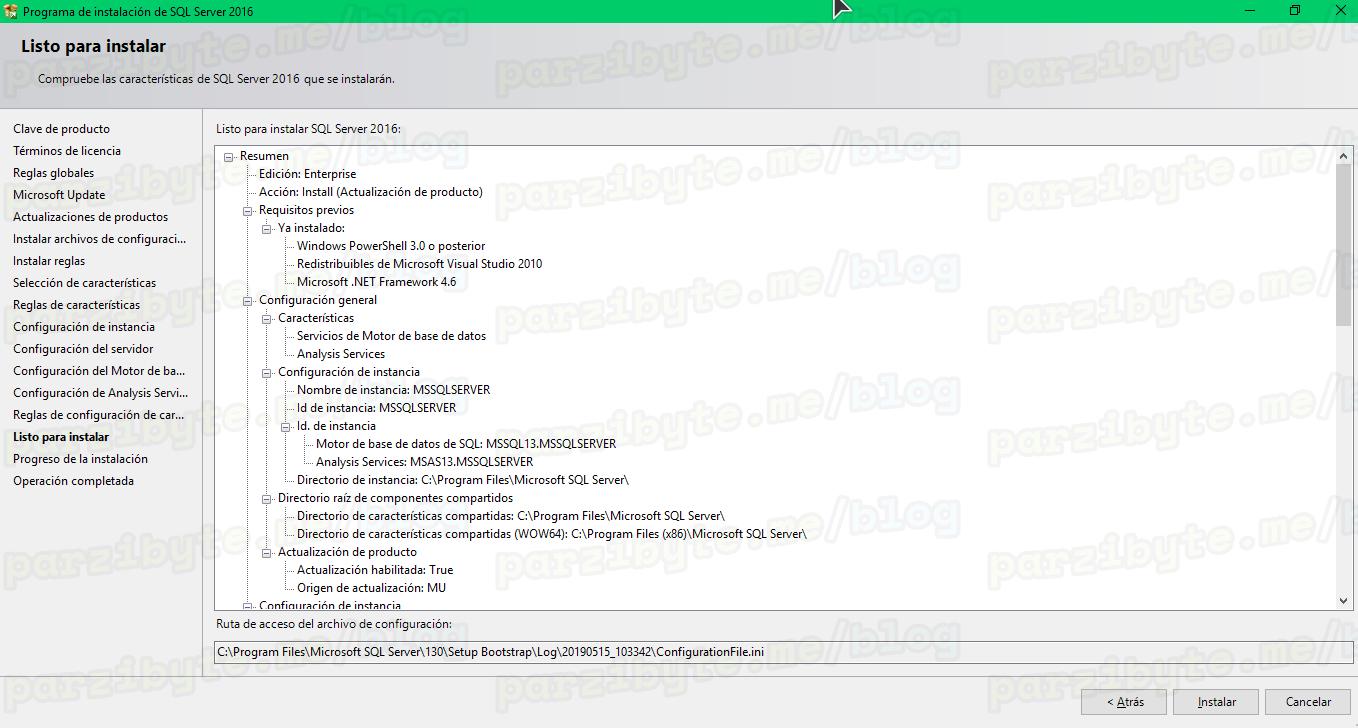Screen dimensions: 1358x728
Task: Select Nombre de instancia: MSSQLSERVER row
Action: [393, 390]
